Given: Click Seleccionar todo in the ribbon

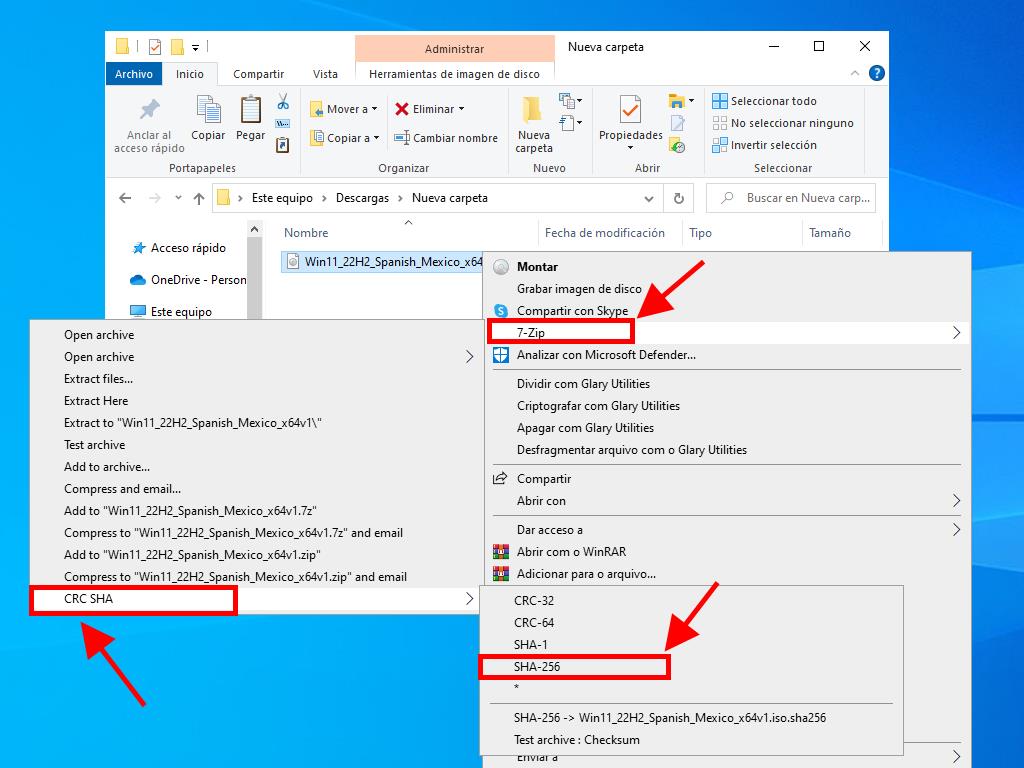Looking at the screenshot, I should (764, 101).
